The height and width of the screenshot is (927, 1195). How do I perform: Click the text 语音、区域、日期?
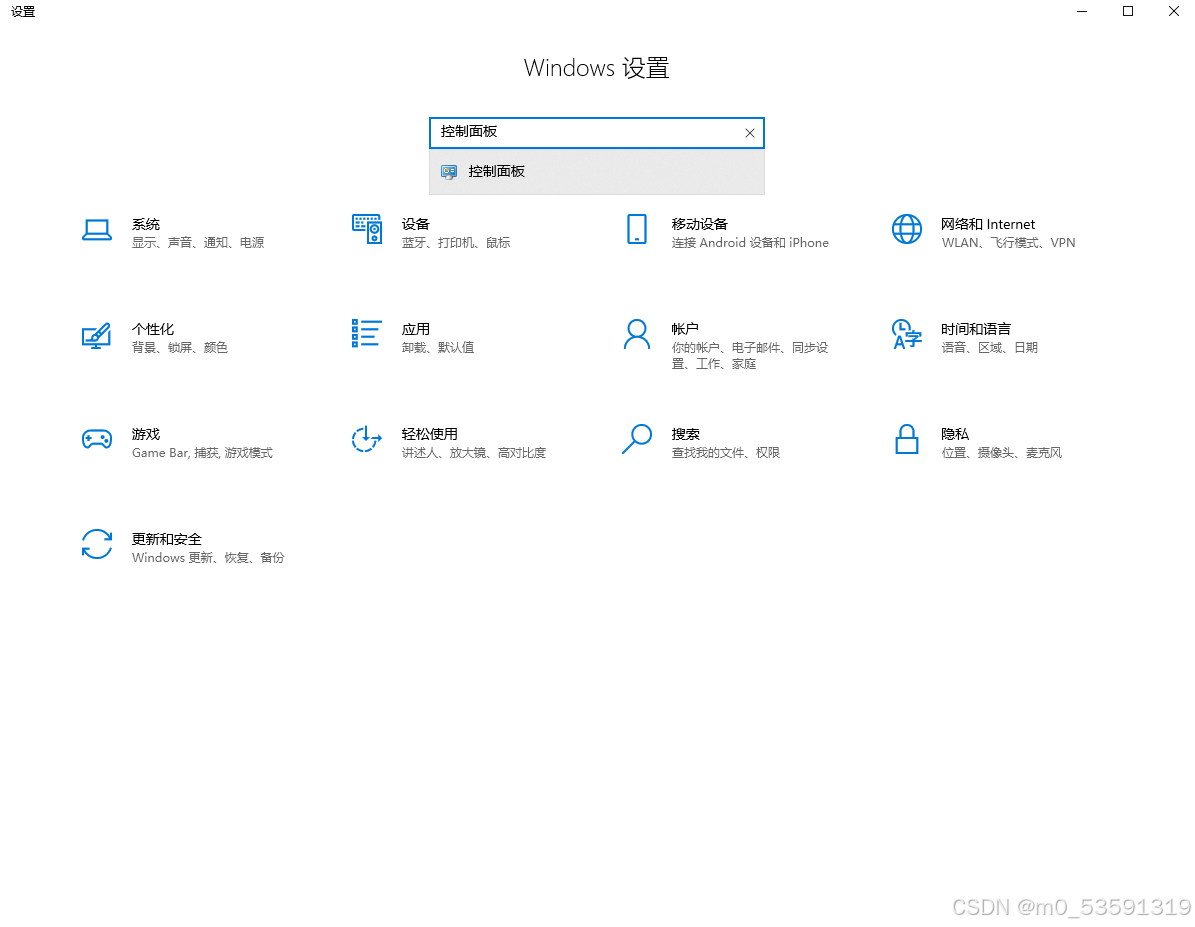pos(989,348)
